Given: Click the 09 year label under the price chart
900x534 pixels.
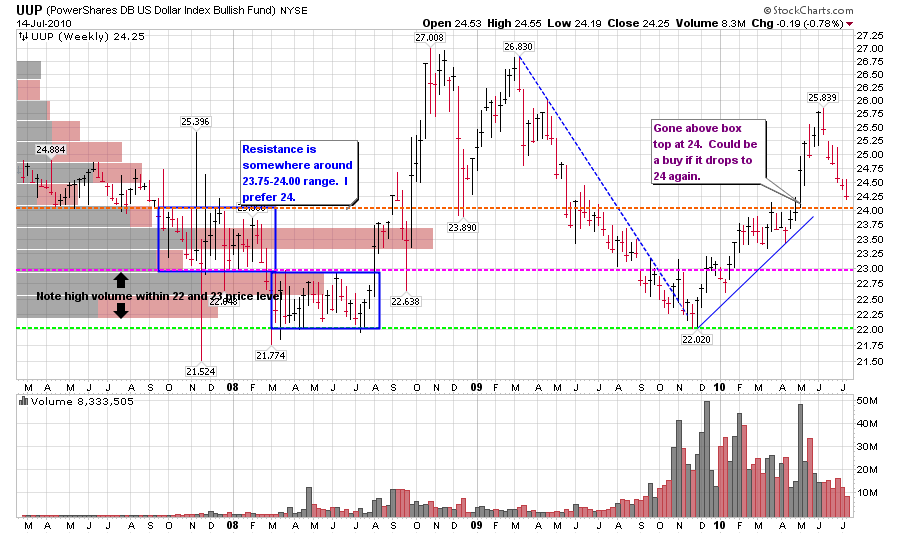Looking at the screenshot, I should point(476,388).
